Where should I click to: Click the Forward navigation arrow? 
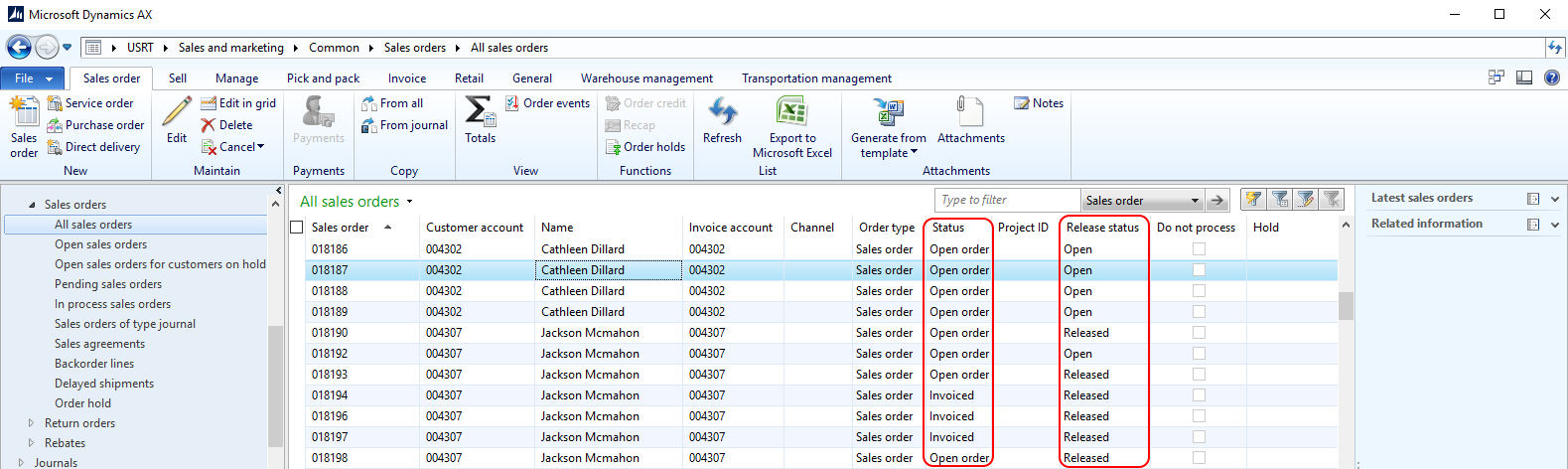coord(47,47)
